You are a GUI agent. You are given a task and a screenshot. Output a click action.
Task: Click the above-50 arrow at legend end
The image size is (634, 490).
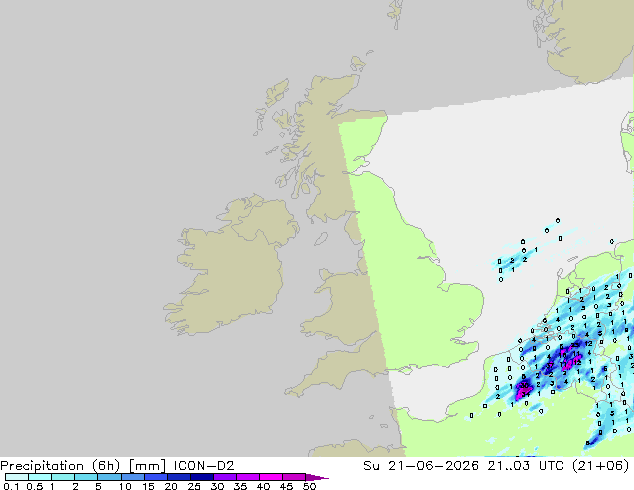point(317,477)
